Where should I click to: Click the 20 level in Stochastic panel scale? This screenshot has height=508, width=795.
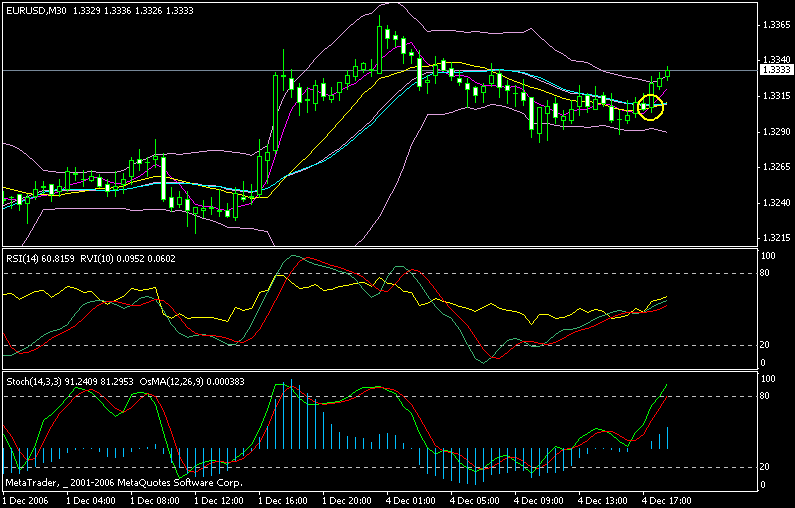[767, 467]
